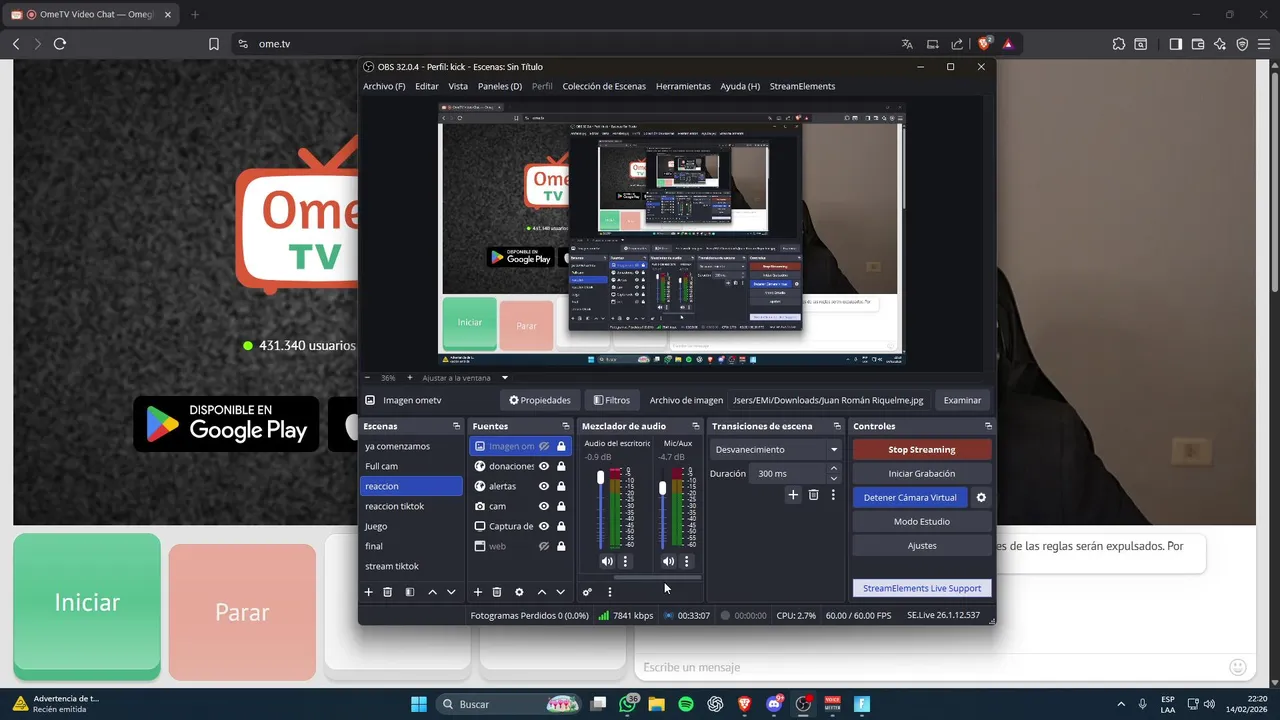Click Detener Cámara Virtual button
This screenshot has height=720, width=1280.
pyautogui.click(x=910, y=497)
